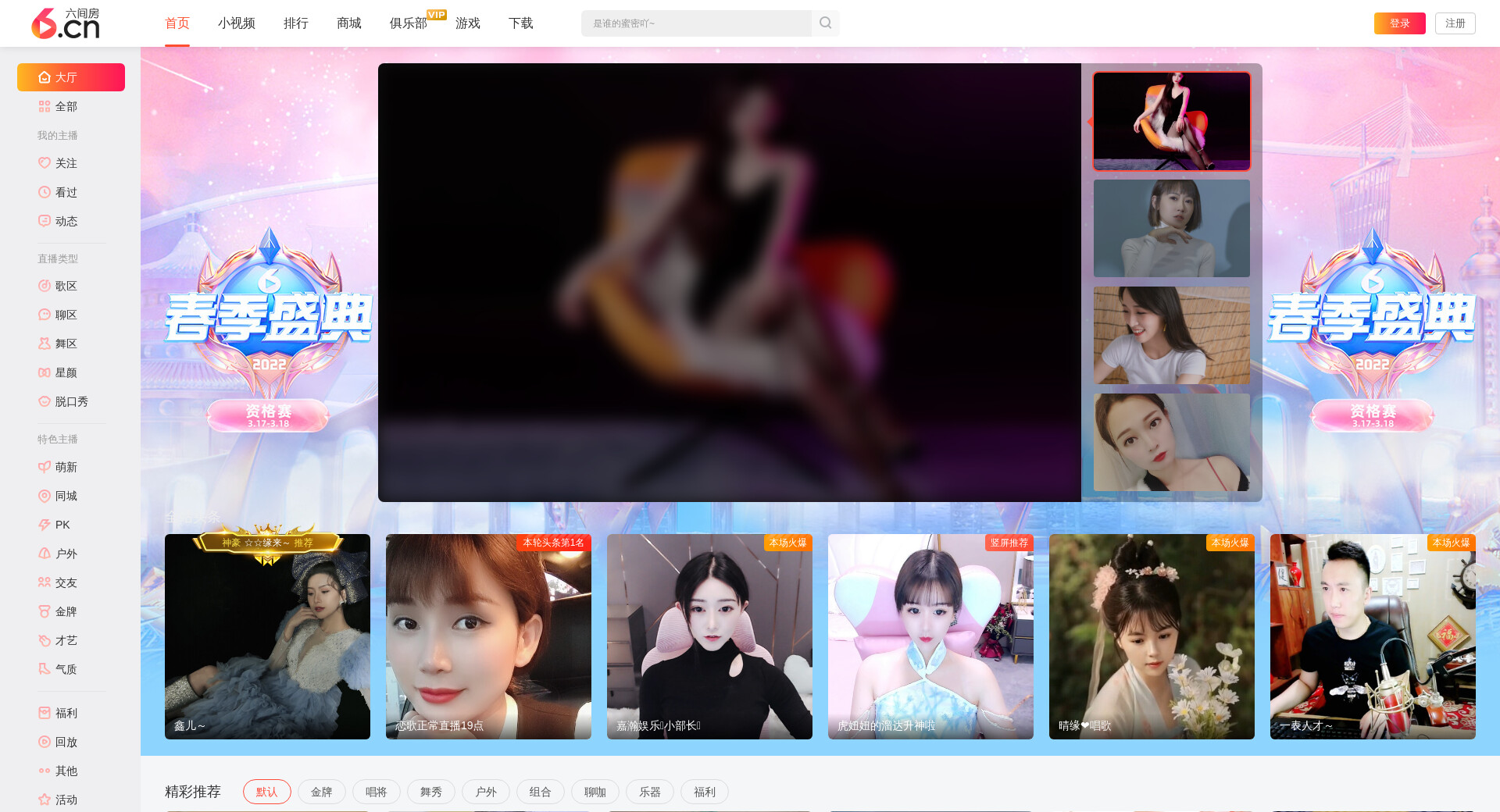Screen dimensions: 1500x812
Task: Select the 舞区 dance category icon
Action: (45, 344)
